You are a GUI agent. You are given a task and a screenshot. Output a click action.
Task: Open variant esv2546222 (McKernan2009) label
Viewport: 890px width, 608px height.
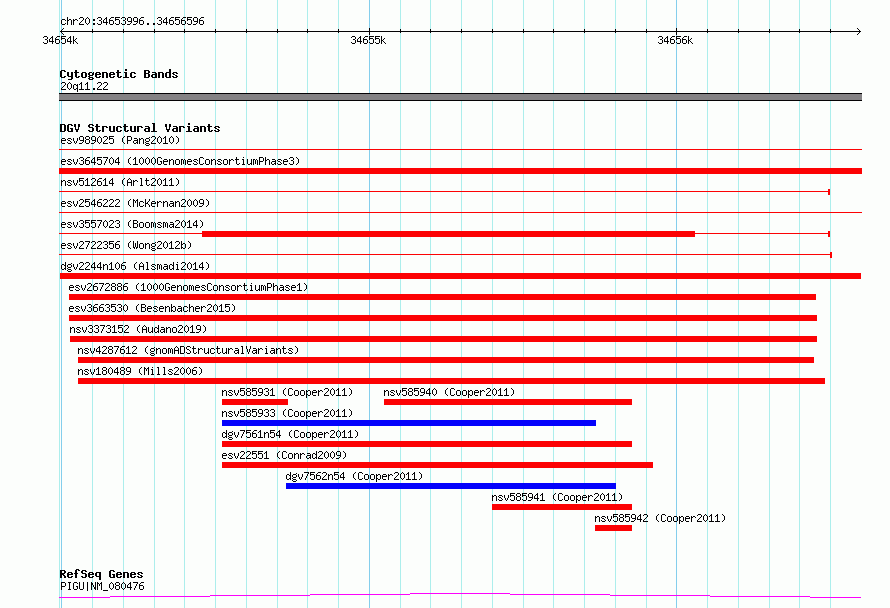(x=135, y=203)
